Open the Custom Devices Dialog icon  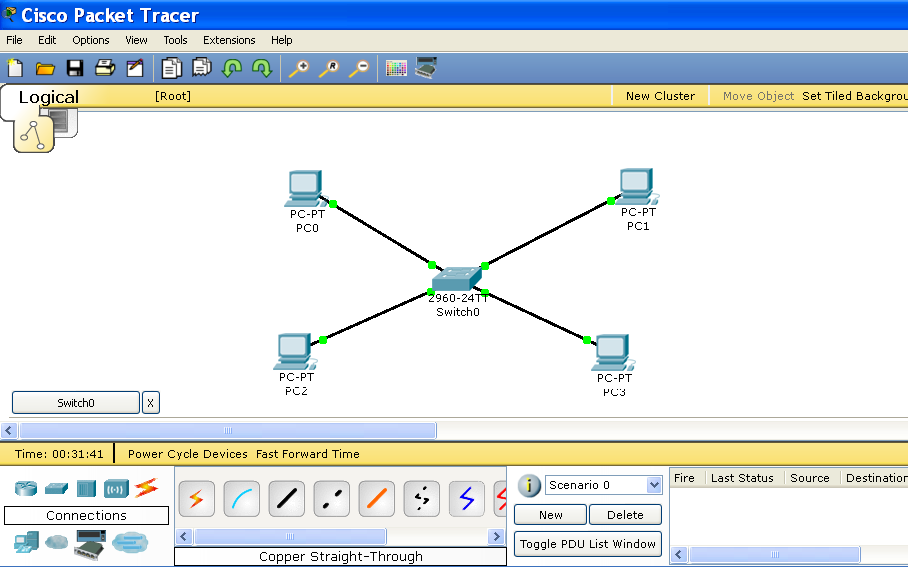click(x=426, y=67)
